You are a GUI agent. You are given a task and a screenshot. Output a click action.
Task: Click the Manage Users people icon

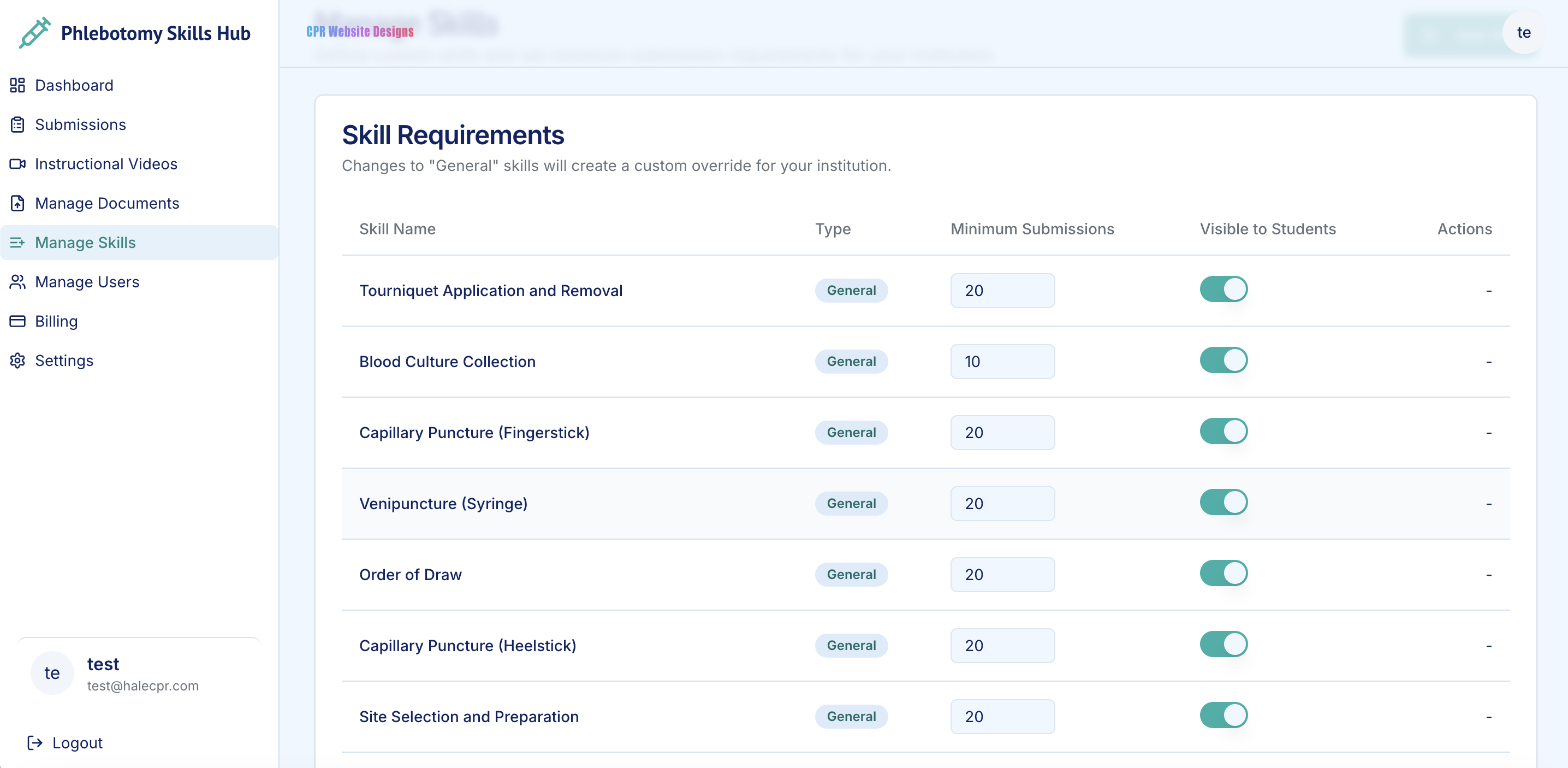(17, 282)
